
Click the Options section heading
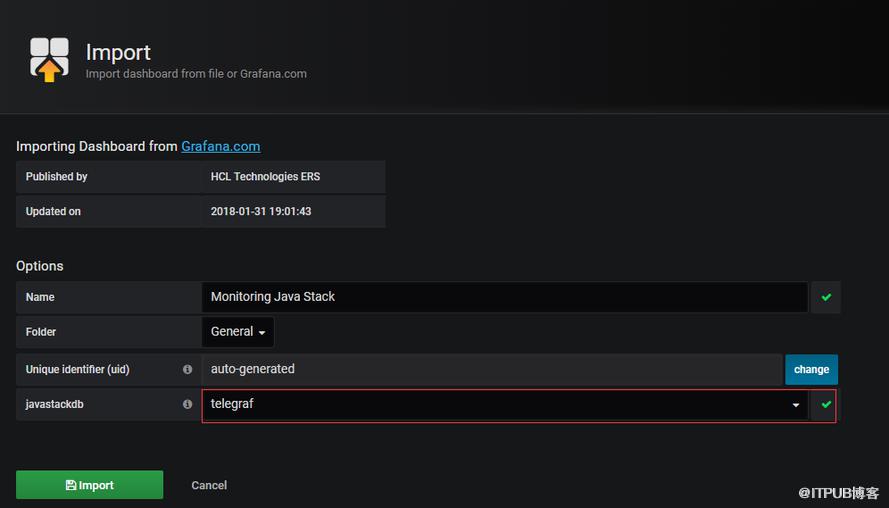click(40, 266)
